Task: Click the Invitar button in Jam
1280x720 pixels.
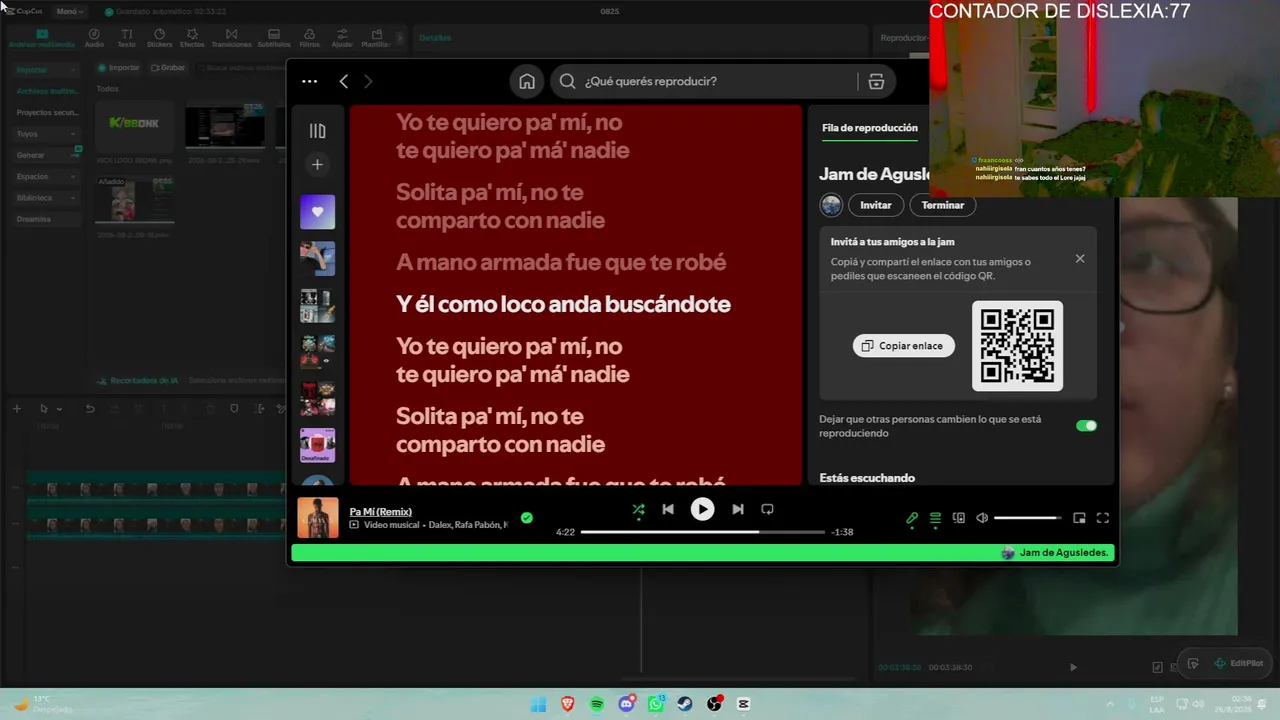Action: [x=875, y=205]
